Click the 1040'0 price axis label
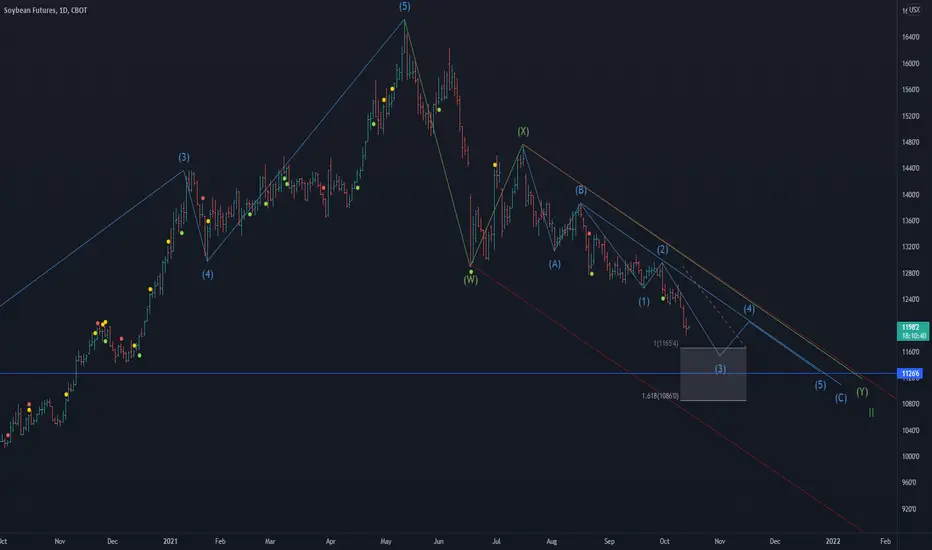932x550 pixels. click(911, 430)
